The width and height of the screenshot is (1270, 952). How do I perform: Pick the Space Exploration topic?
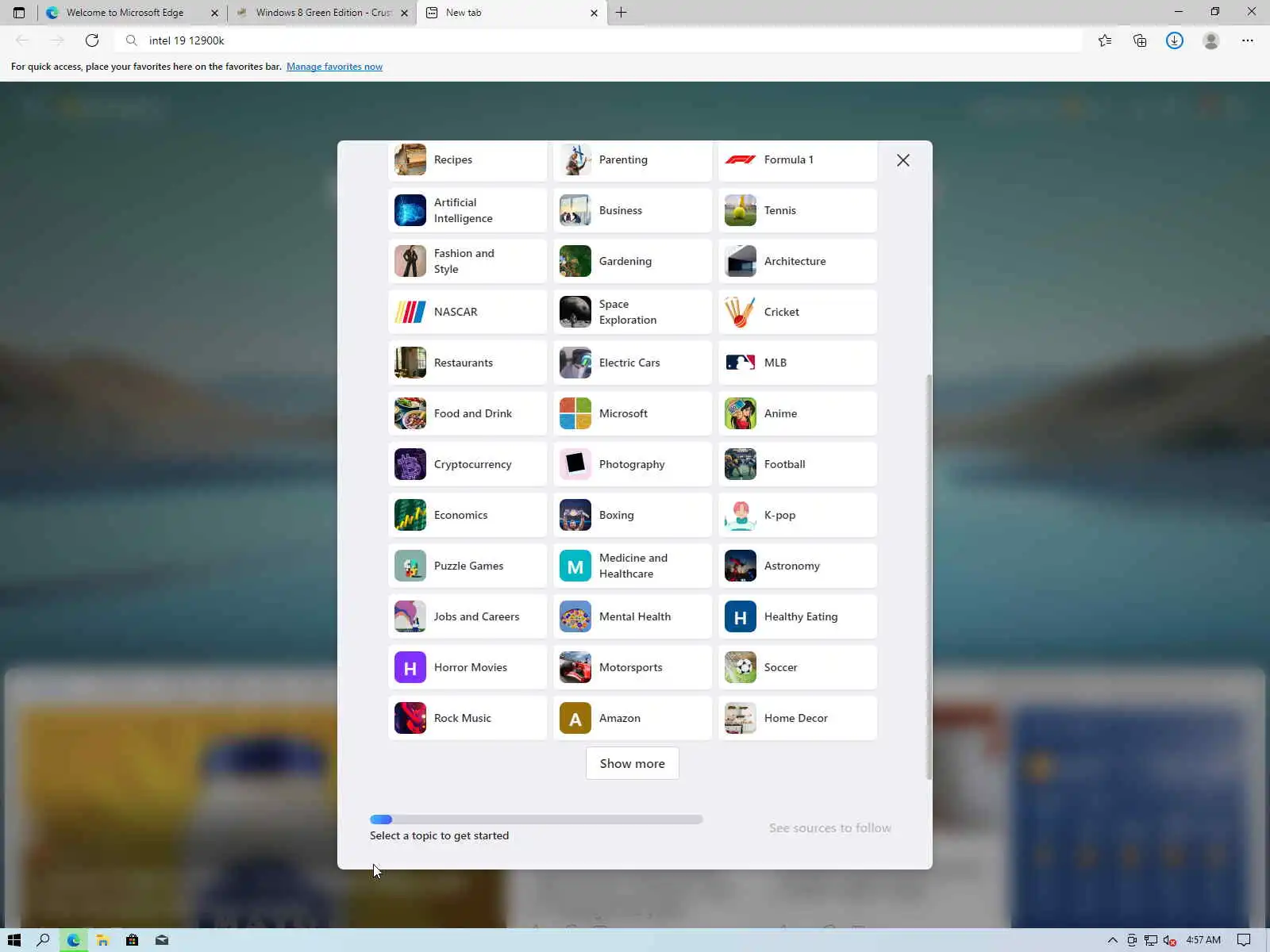[x=633, y=312]
